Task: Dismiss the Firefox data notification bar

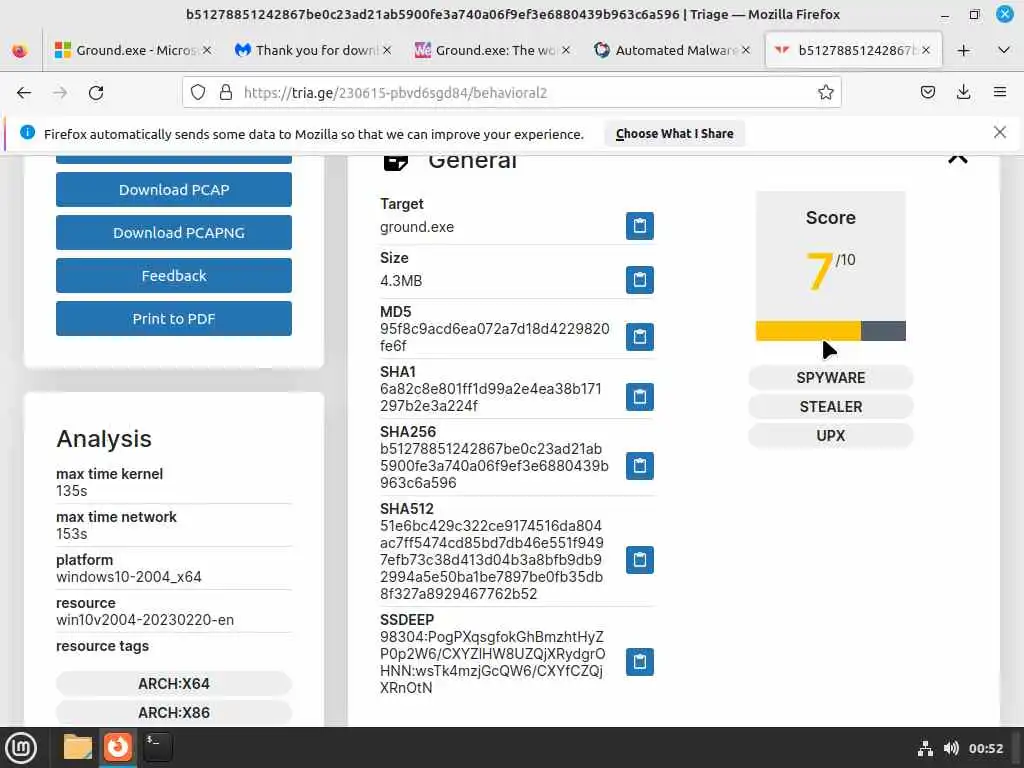Action: pos(999,133)
